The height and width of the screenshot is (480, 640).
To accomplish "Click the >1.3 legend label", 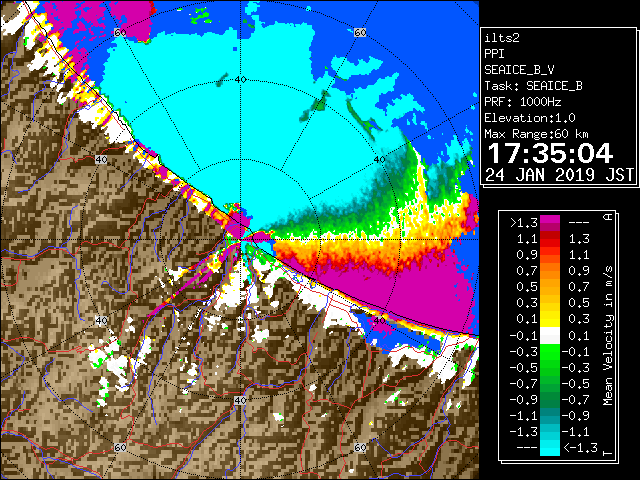I will click(x=524, y=222).
